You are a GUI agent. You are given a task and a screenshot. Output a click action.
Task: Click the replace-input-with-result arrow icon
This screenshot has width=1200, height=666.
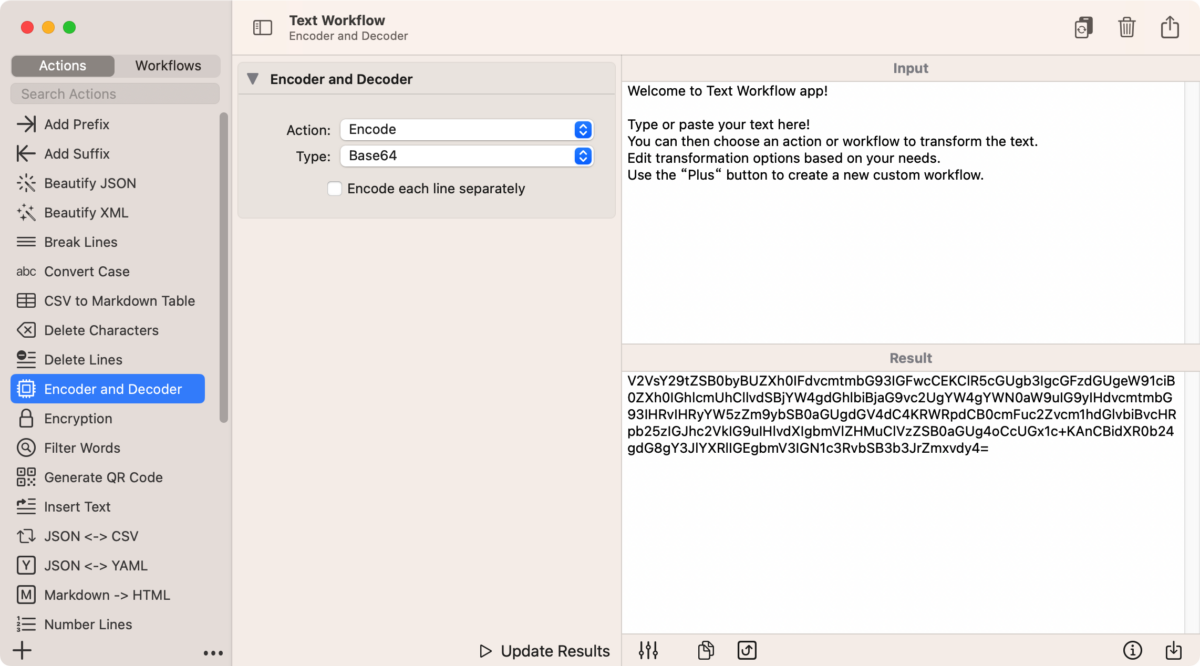click(x=747, y=651)
